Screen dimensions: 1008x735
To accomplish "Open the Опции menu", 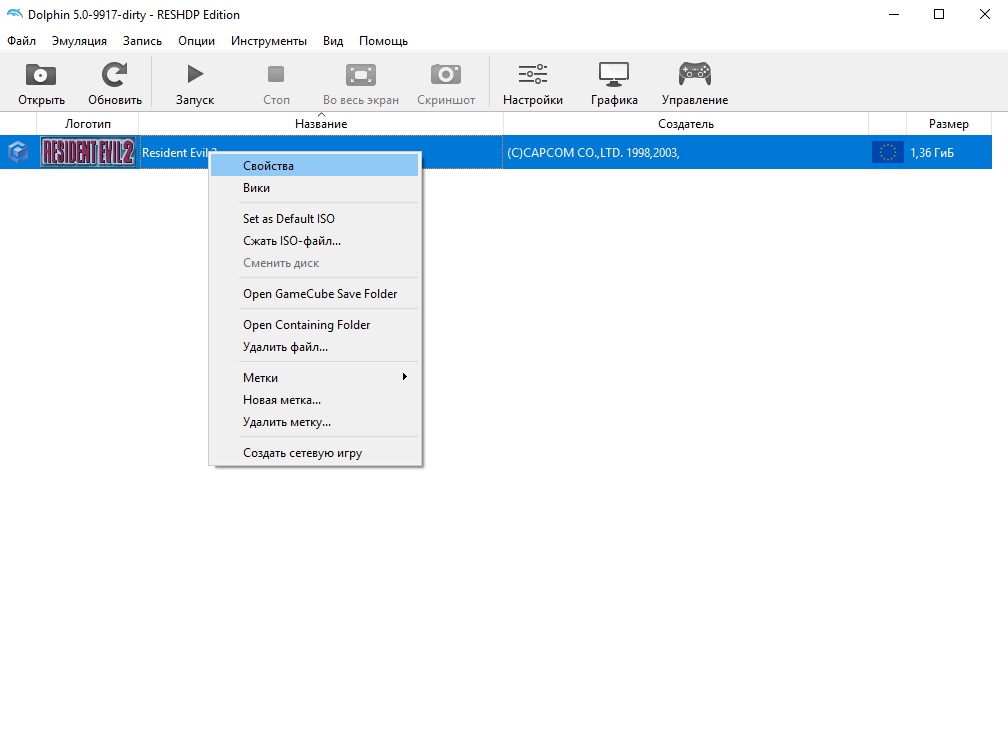I will [196, 41].
